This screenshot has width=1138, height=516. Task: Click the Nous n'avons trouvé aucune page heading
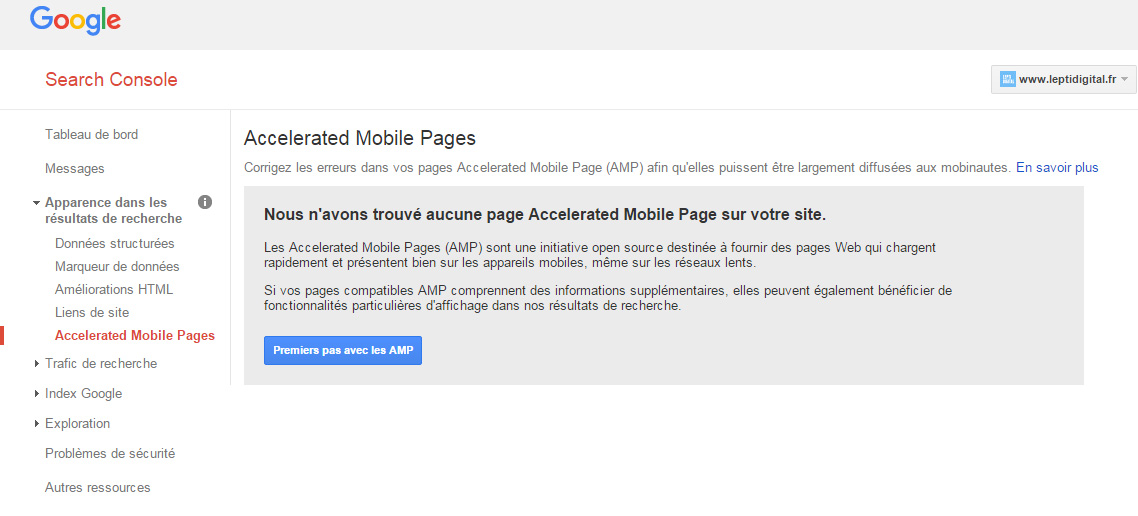coord(545,216)
